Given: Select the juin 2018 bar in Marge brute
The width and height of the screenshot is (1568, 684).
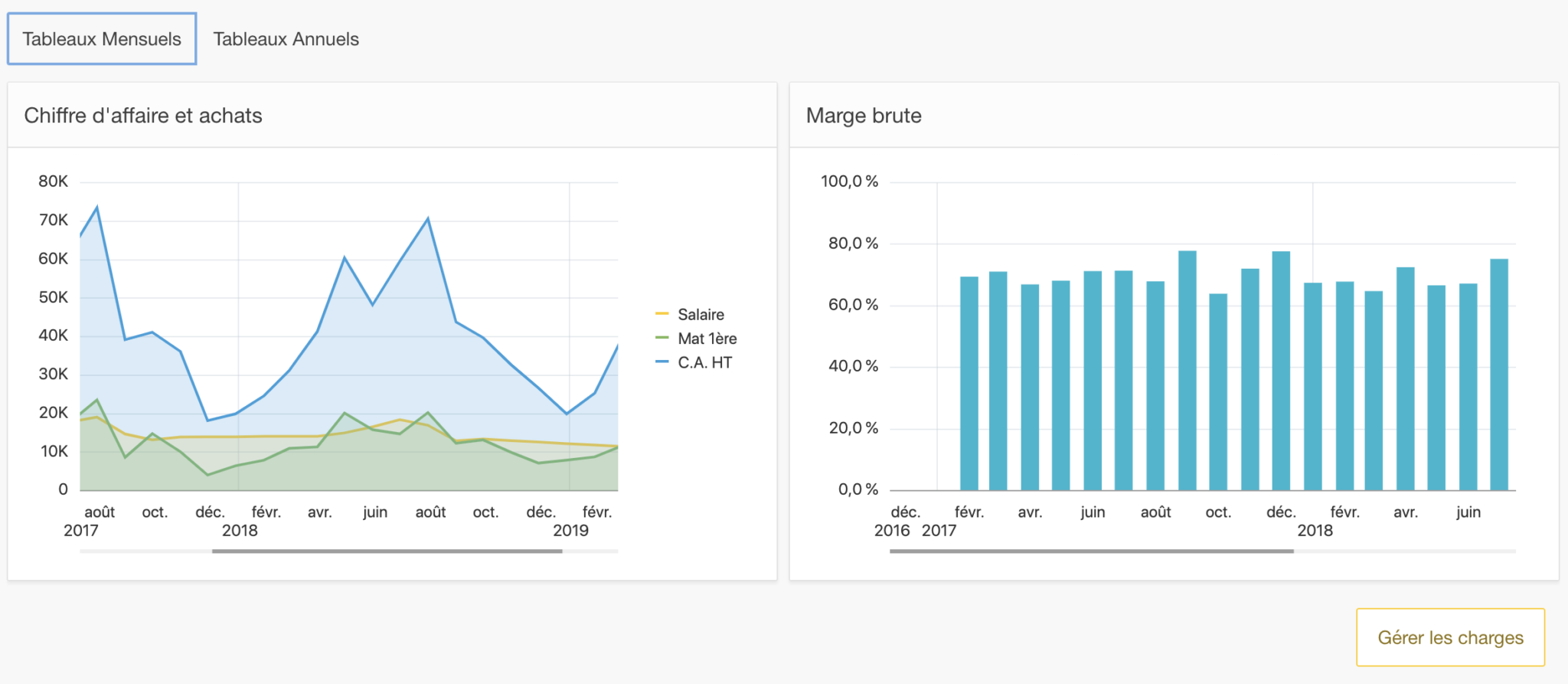Looking at the screenshot, I should [1468, 387].
